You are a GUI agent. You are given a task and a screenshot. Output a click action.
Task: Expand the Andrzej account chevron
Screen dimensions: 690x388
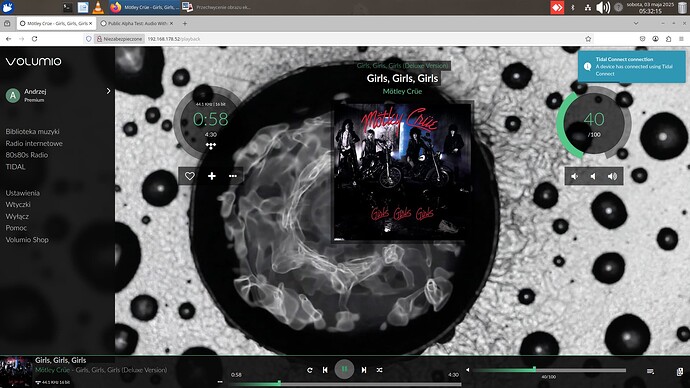tap(108, 91)
